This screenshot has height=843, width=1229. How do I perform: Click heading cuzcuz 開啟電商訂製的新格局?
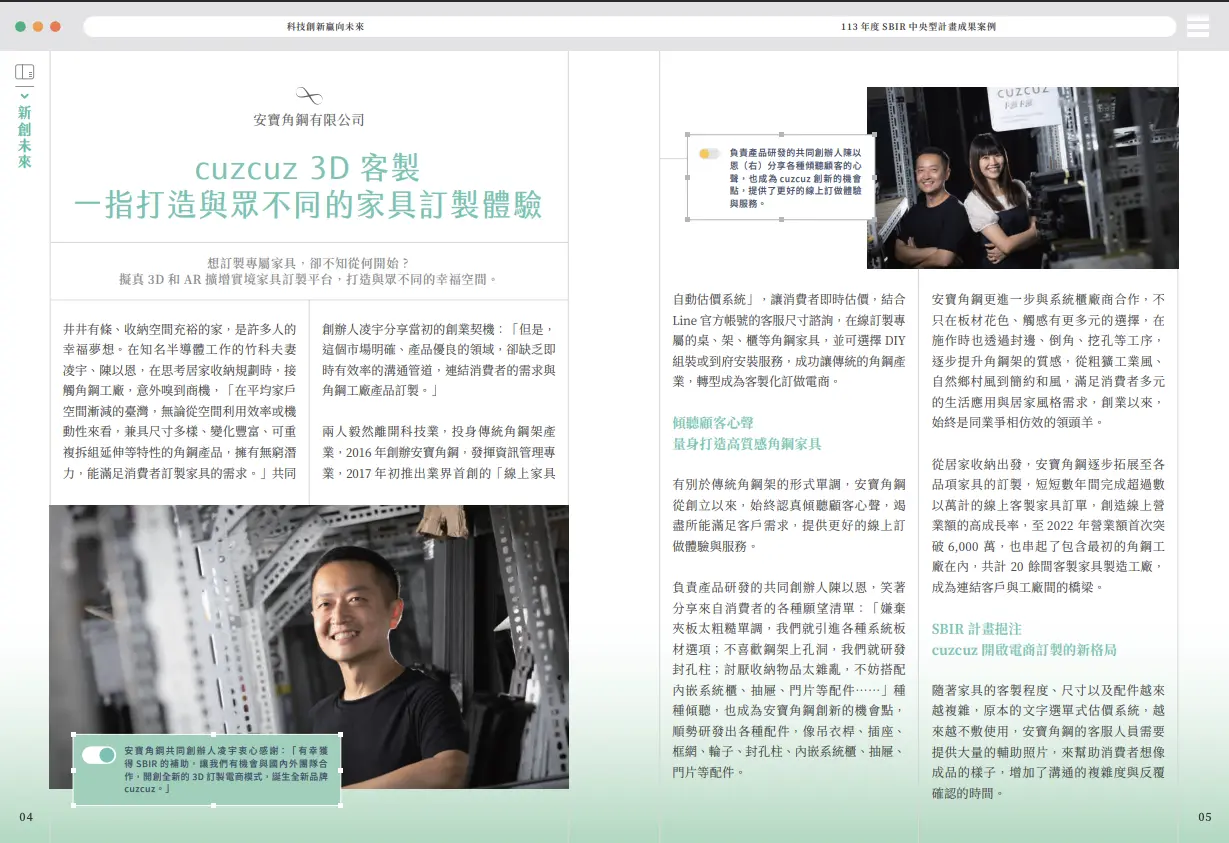coord(1024,650)
